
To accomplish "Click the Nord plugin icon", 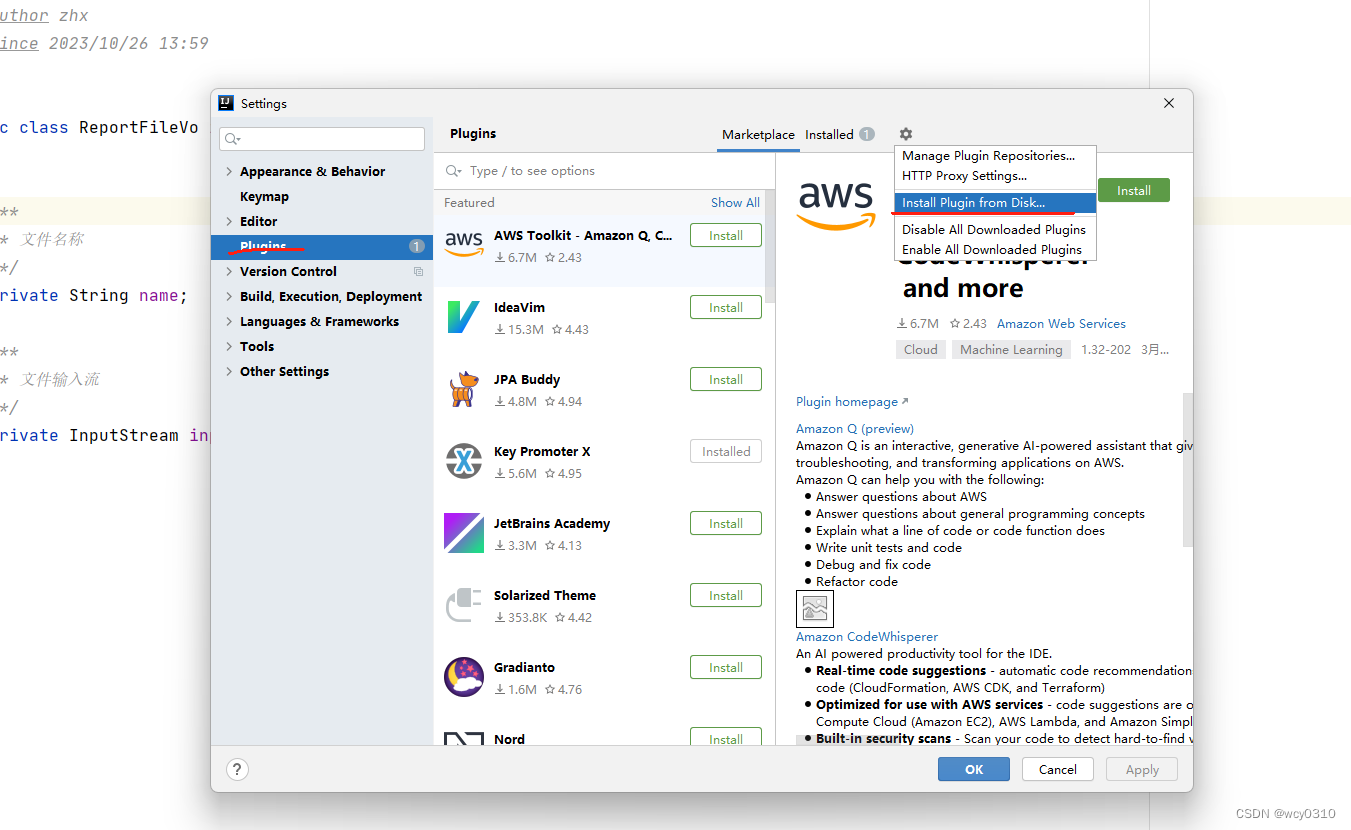I will [464, 738].
